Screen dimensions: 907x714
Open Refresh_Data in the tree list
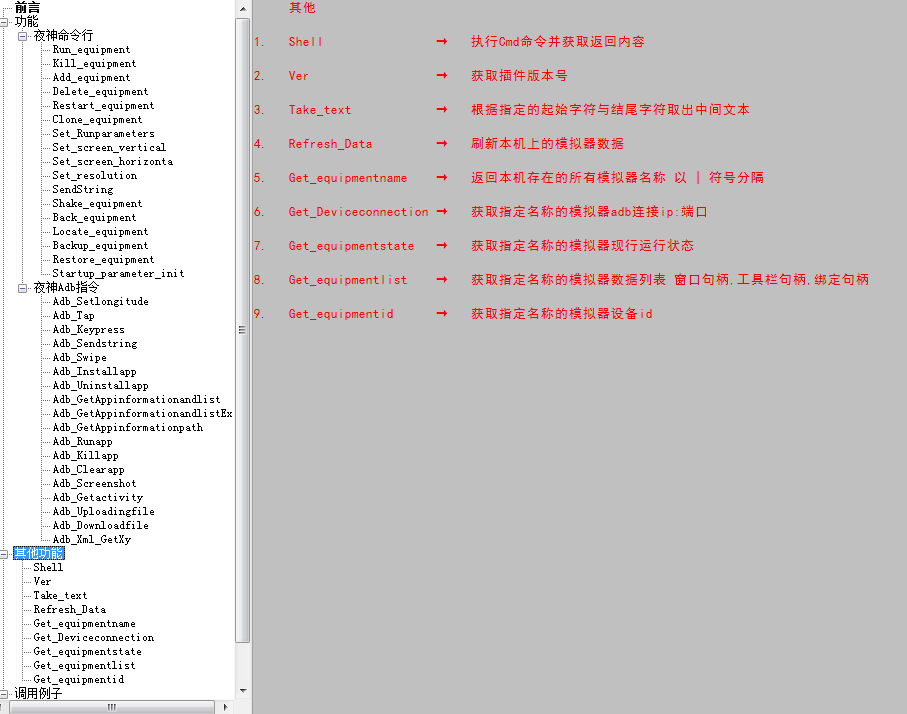pos(69,609)
